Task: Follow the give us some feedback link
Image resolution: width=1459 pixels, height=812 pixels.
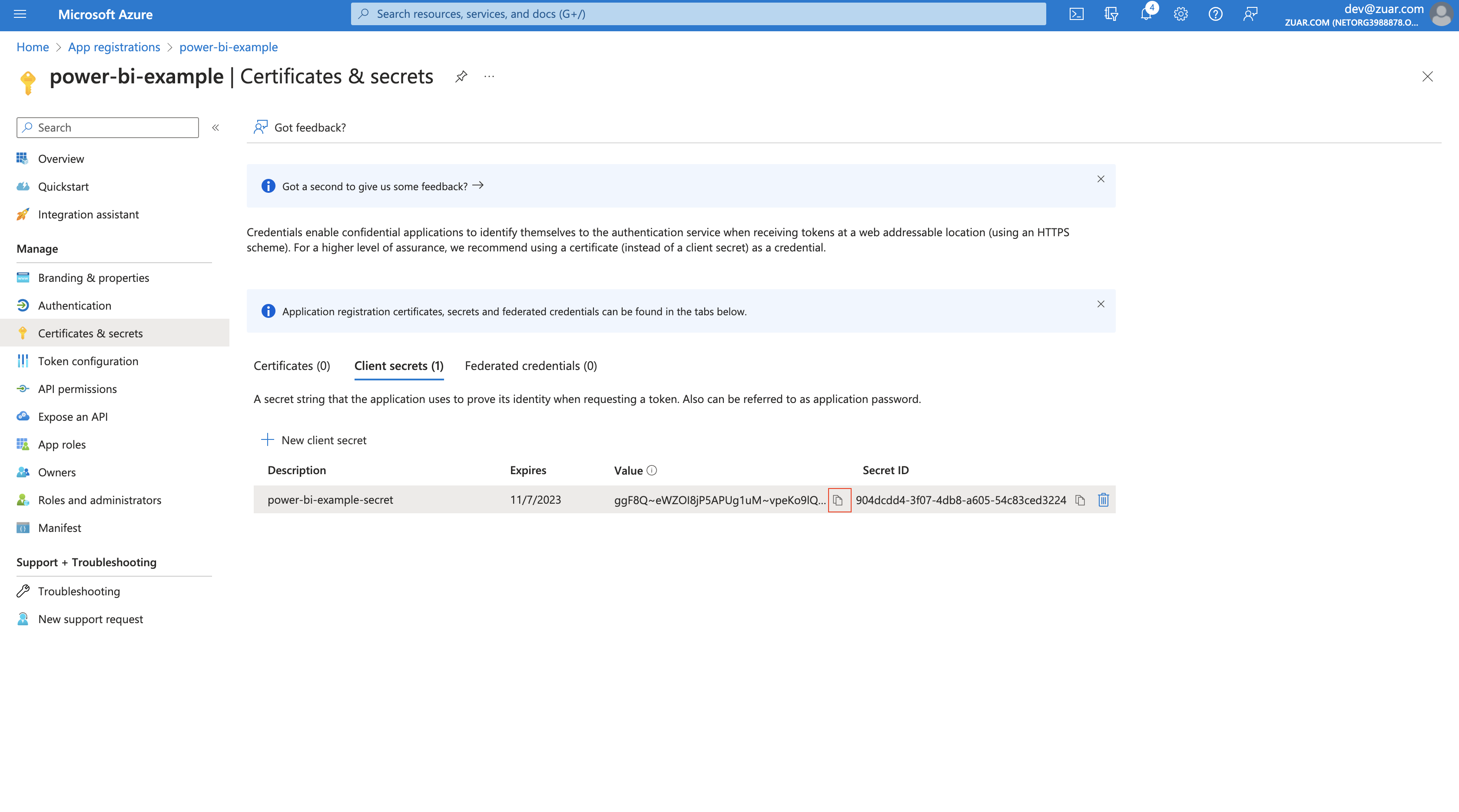Action: tap(382, 186)
